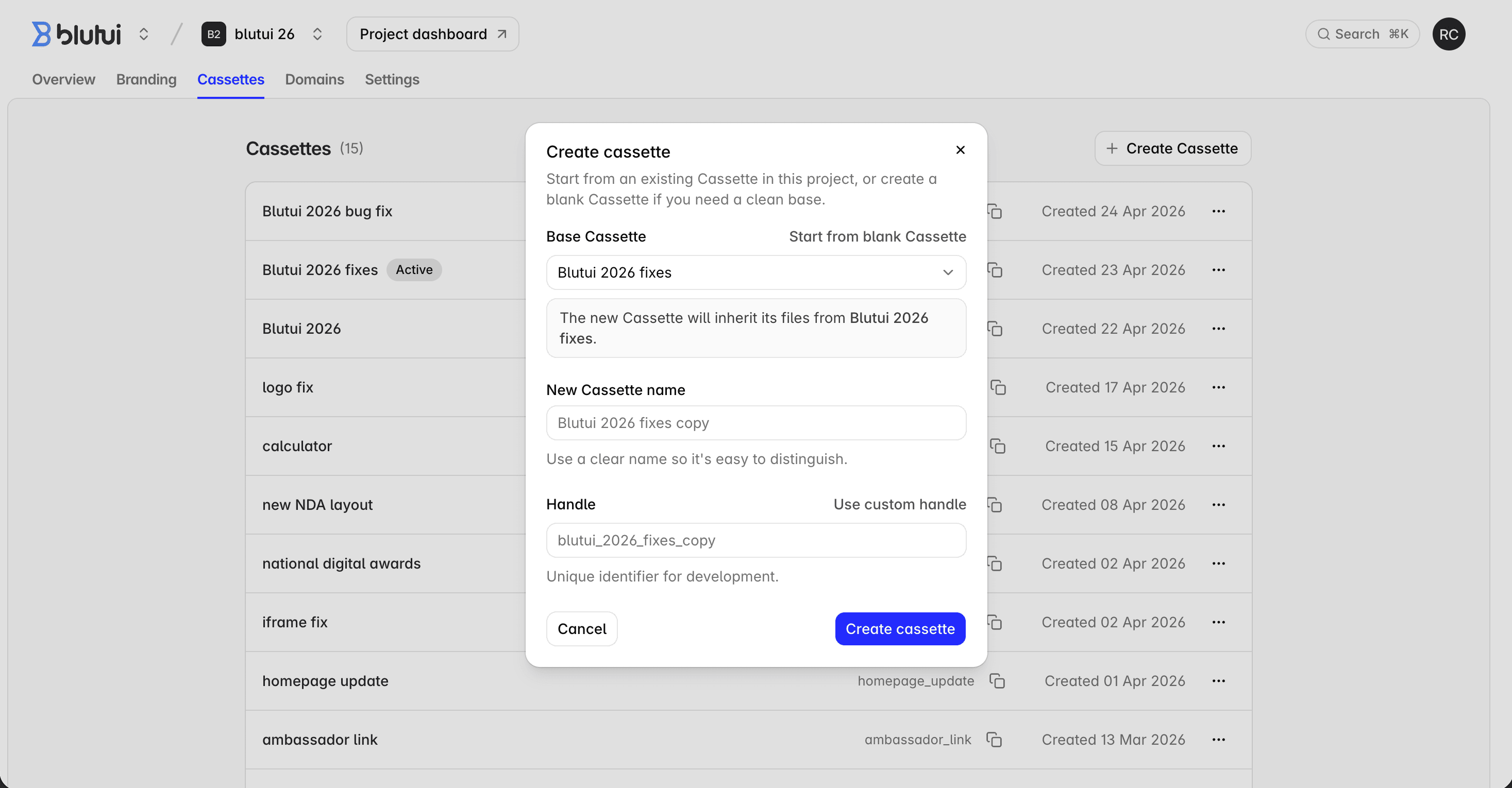
Task: Go to the Domains tab
Action: 314,79
